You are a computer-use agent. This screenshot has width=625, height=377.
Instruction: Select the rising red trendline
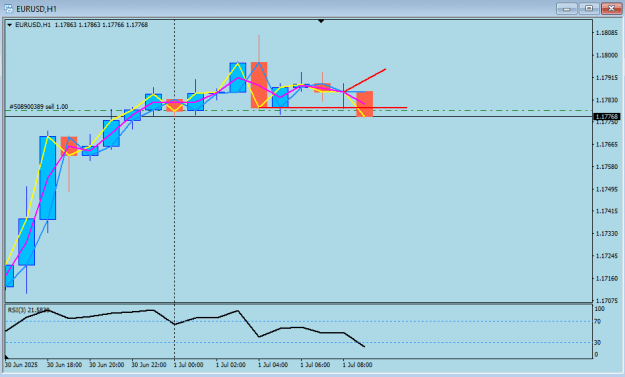point(365,80)
